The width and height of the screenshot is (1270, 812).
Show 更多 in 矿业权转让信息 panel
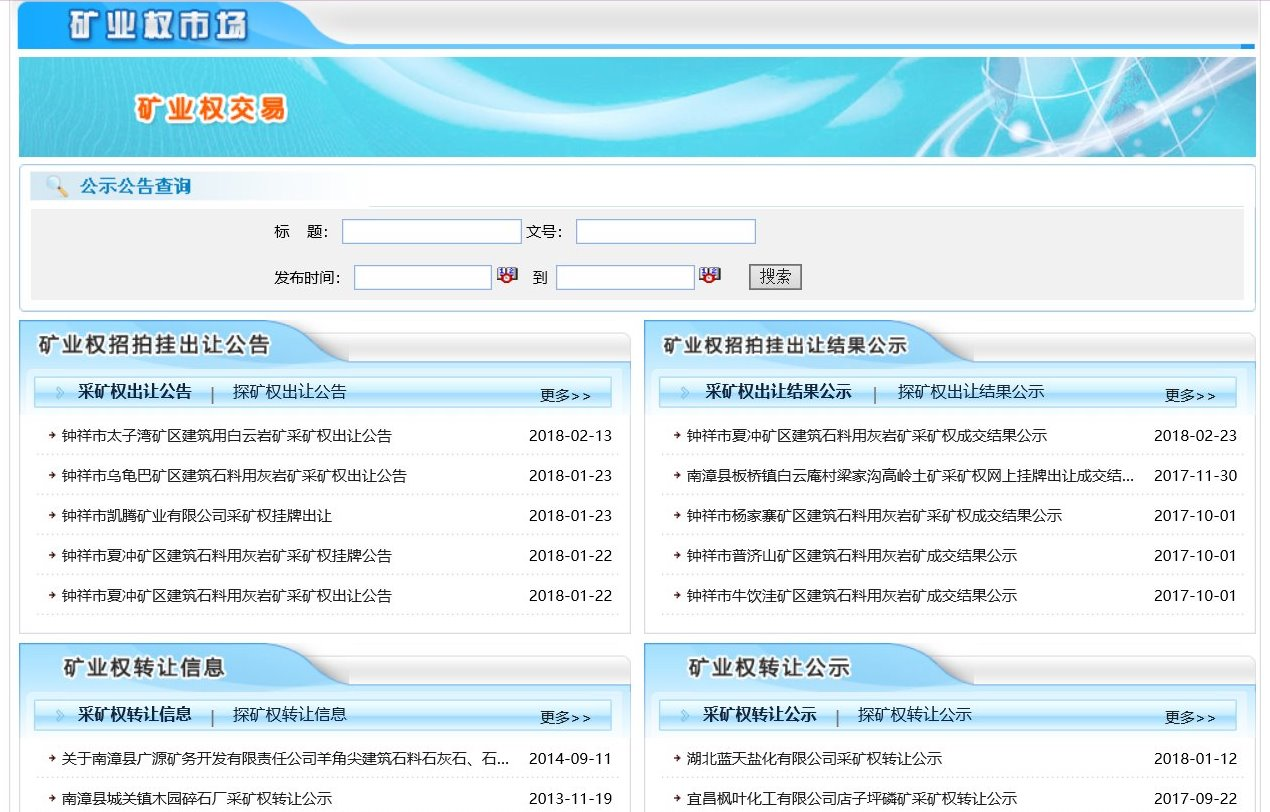(x=565, y=717)
